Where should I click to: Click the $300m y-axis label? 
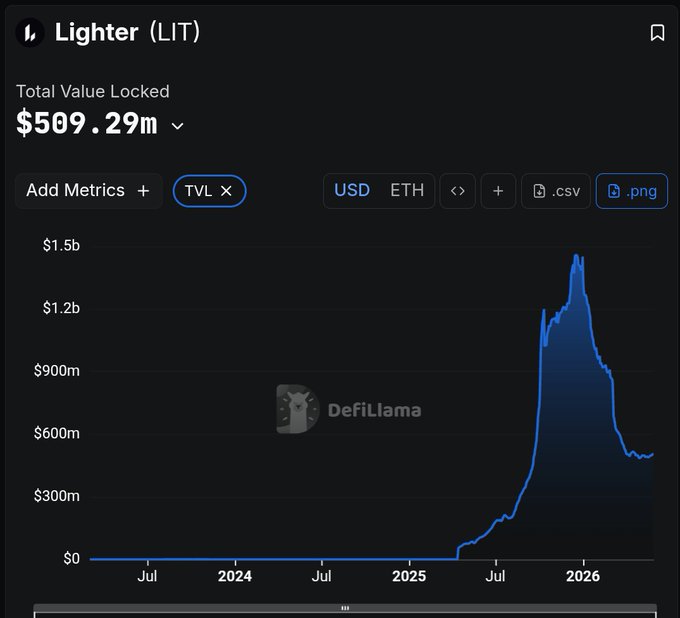57,495
